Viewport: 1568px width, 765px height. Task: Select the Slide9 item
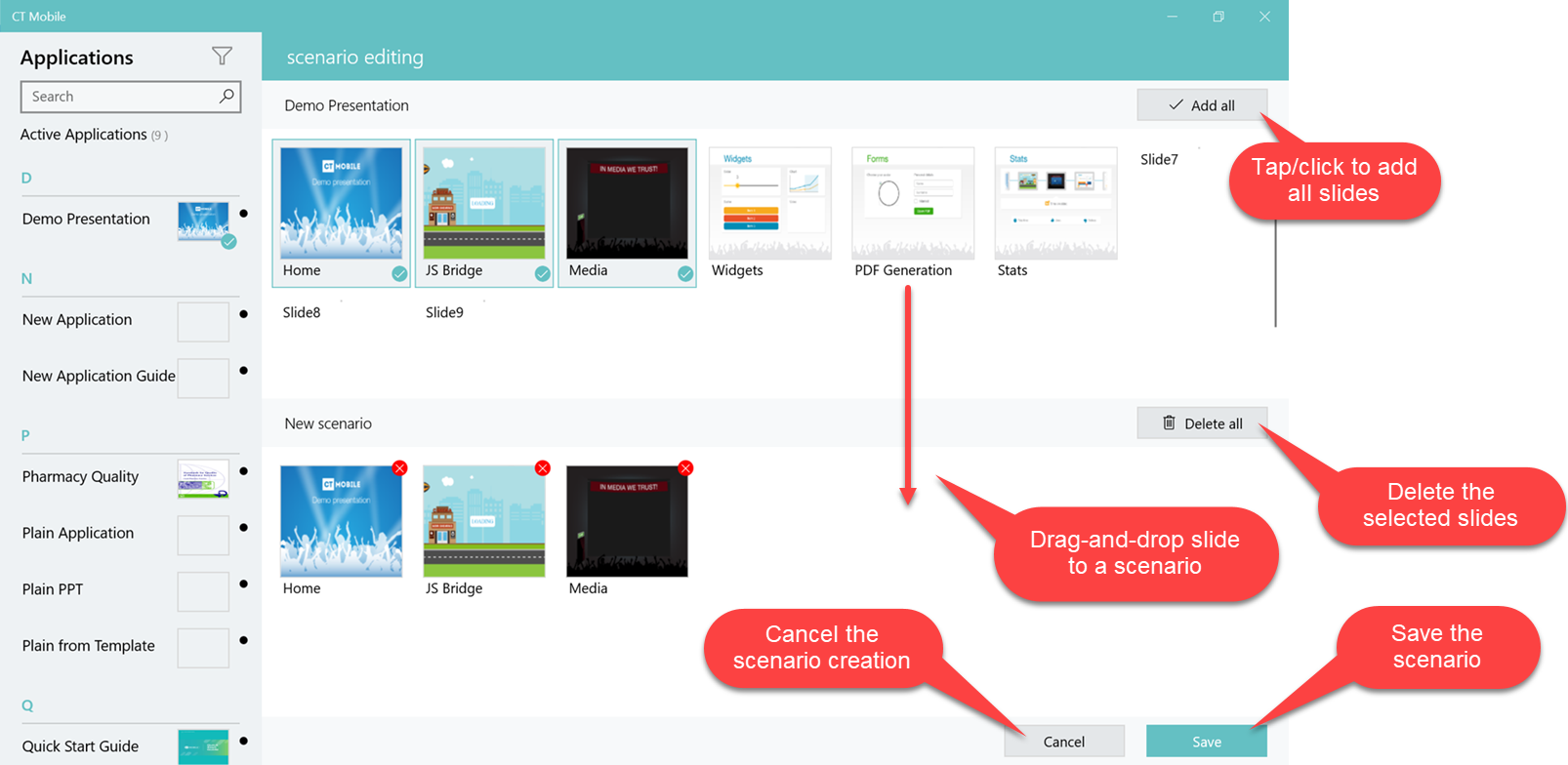(x=444, y=312)
